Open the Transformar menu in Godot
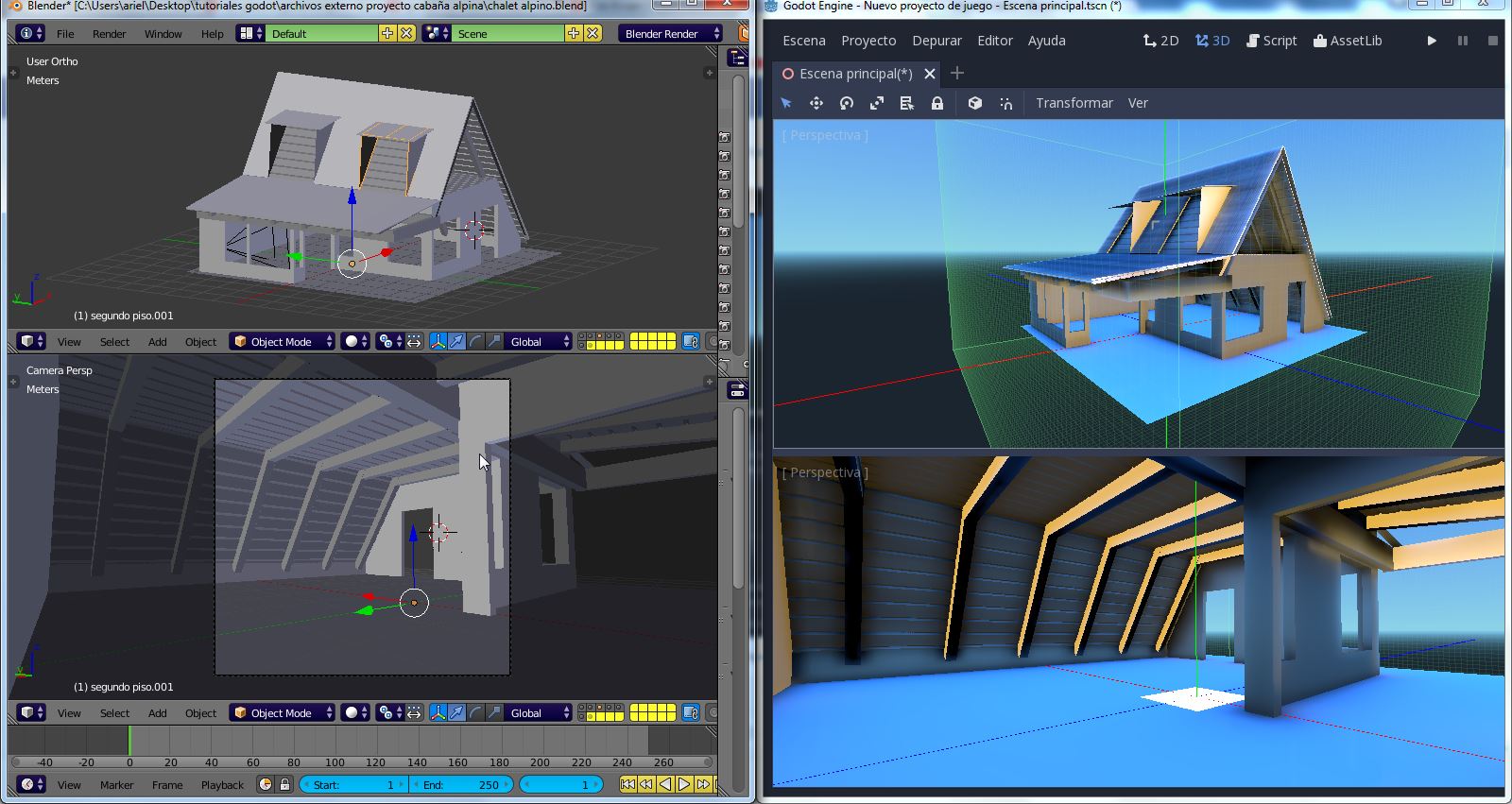The width and height of the screenshot is (1512, 804). (x=1074, y=103)
